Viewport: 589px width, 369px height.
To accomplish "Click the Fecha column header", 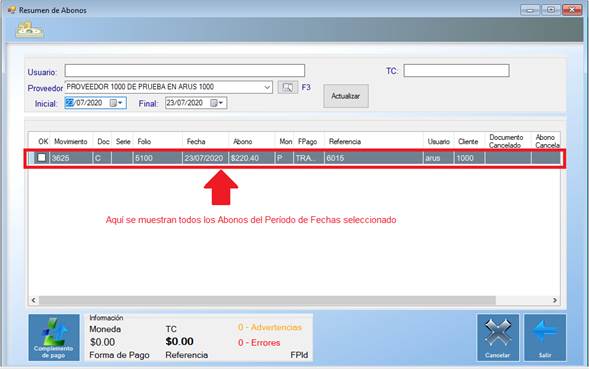I will [x=196, y=142].
